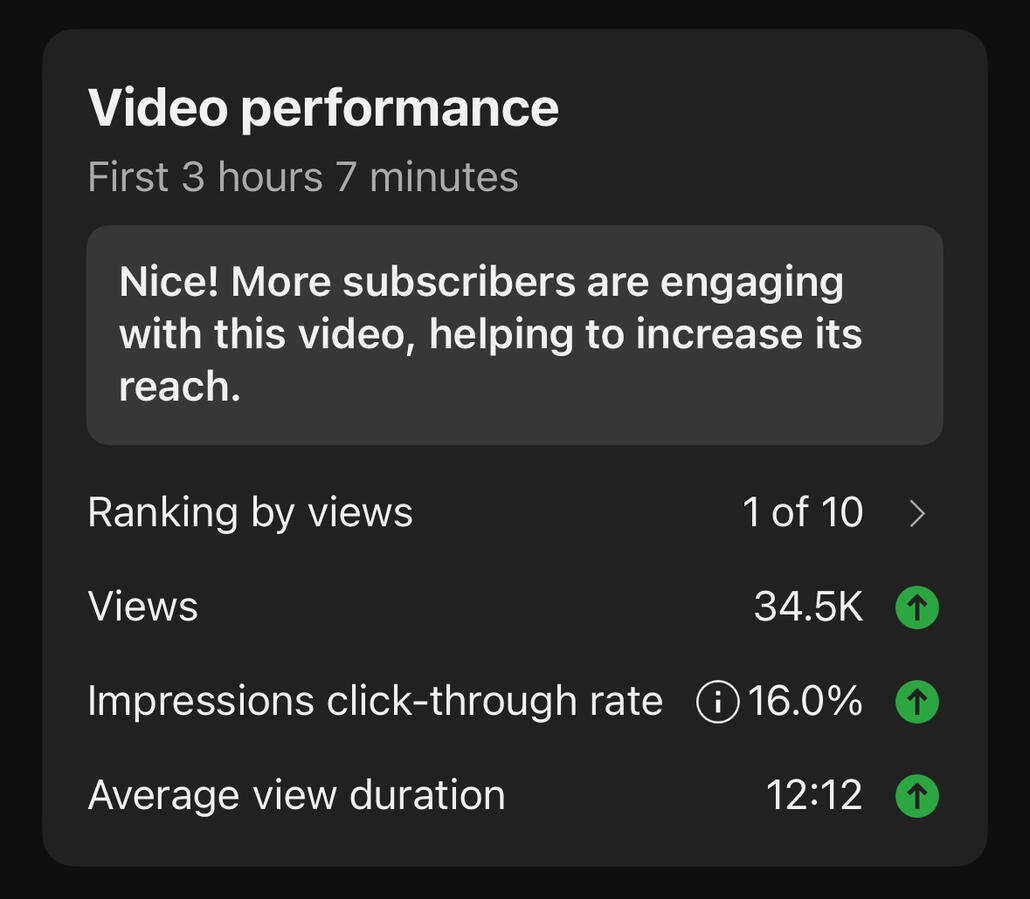Click the word 'reach.' in the insight
1030x899 pixels.
tap(179, 386)
